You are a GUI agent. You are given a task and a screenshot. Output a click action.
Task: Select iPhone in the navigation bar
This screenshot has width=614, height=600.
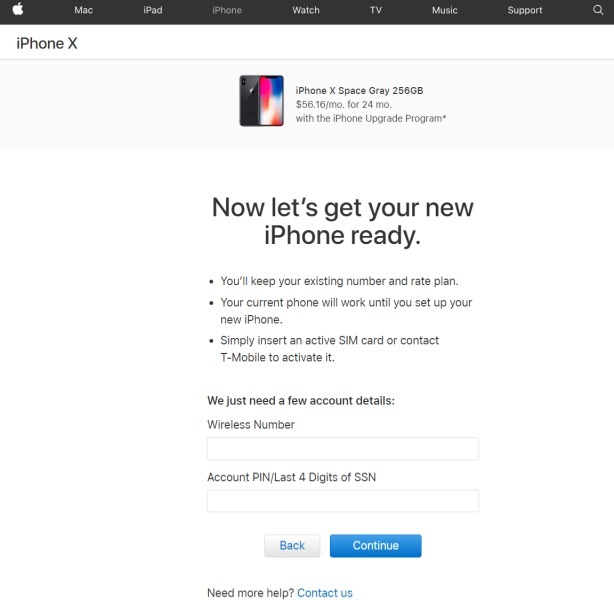[227, 10]
